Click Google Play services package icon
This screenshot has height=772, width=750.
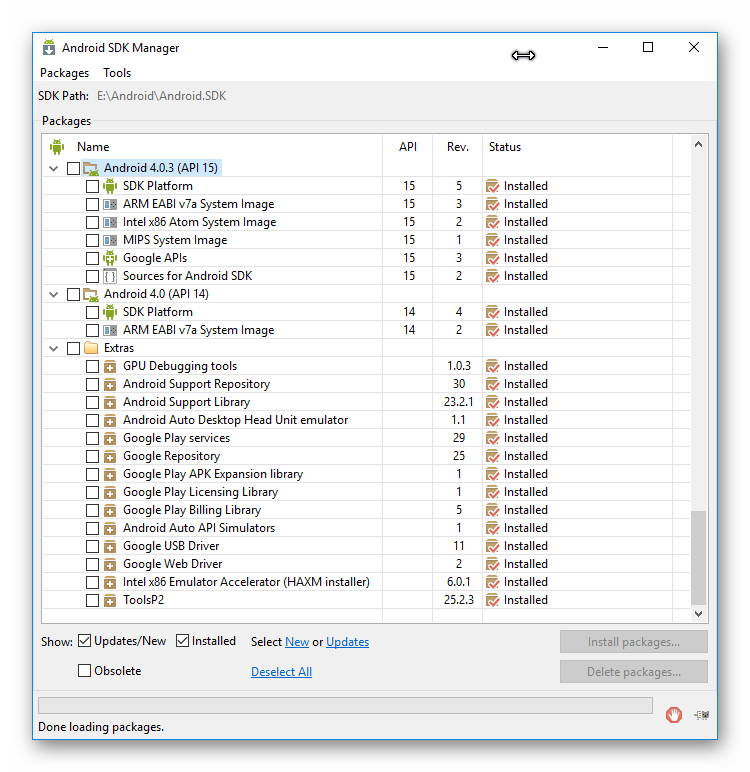pos(110,438)
